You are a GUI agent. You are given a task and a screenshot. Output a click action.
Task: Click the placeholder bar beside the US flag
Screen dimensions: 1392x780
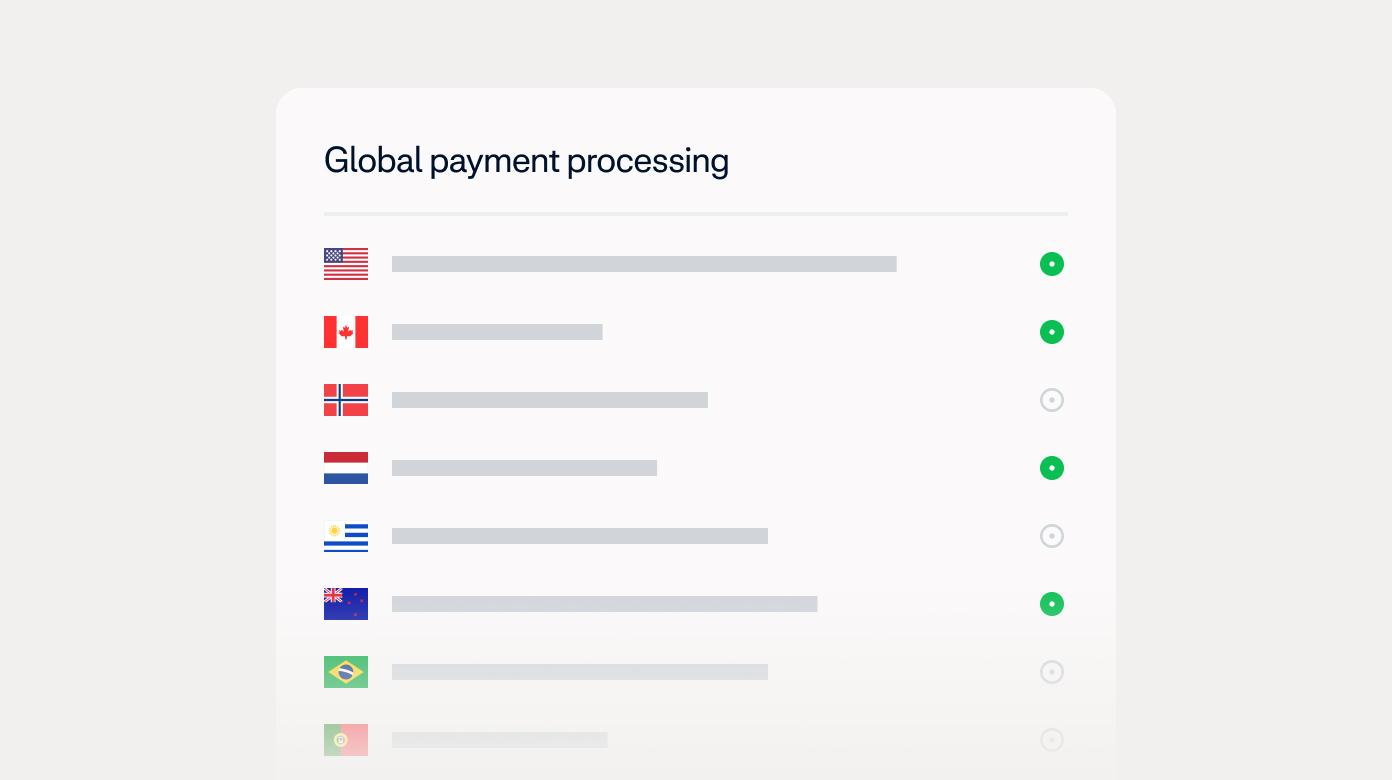click(x=644, y=264)
